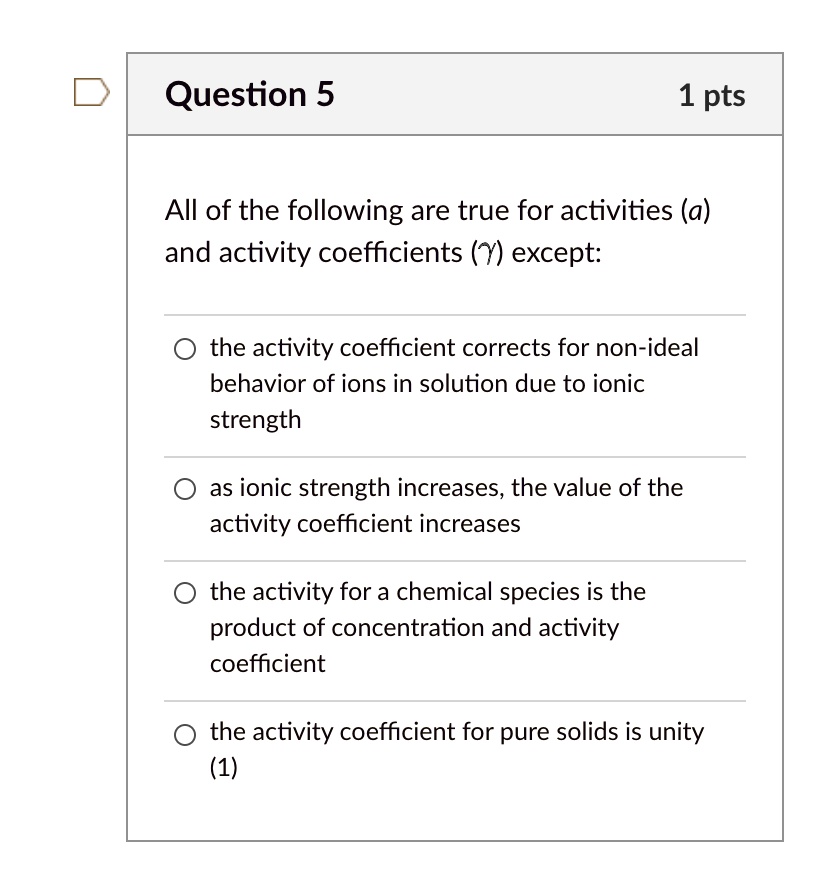Select the radio button for 'non-ideal behavior' answer
Image resolution: width=822 pixels, height=886 pixels.
coord(185,349)
